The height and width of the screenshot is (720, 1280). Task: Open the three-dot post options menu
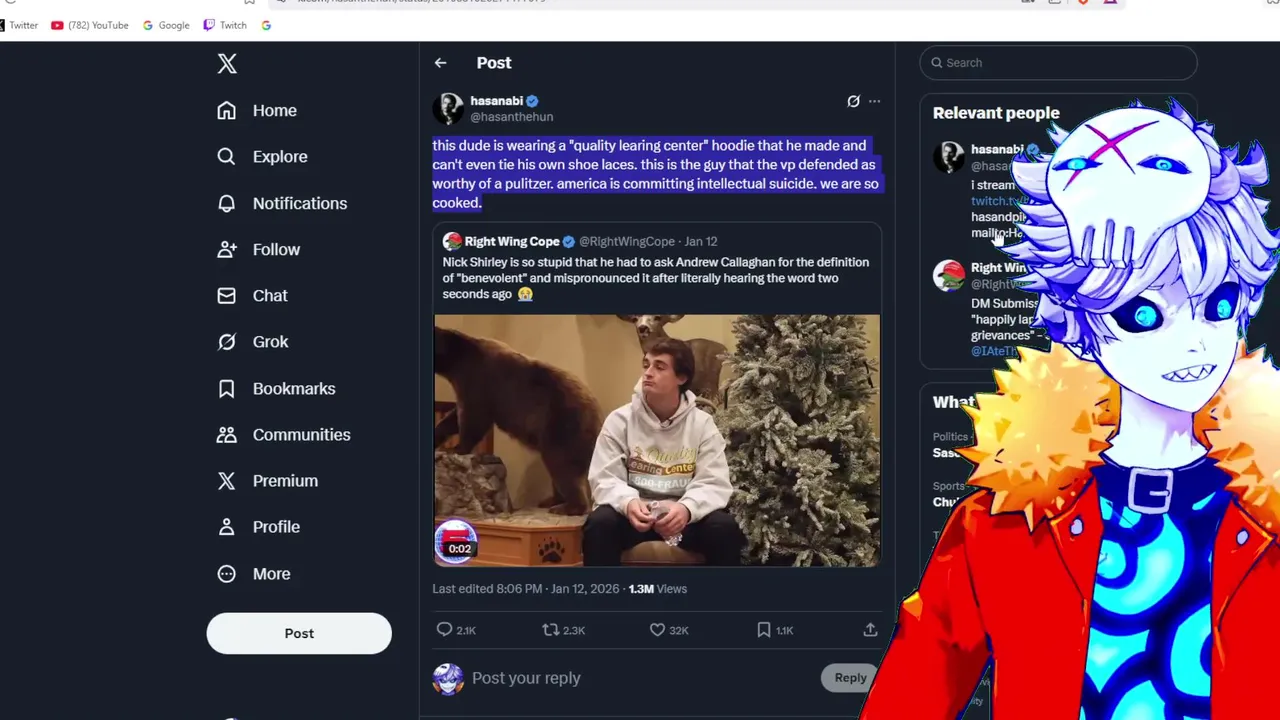tap(875, 101)
